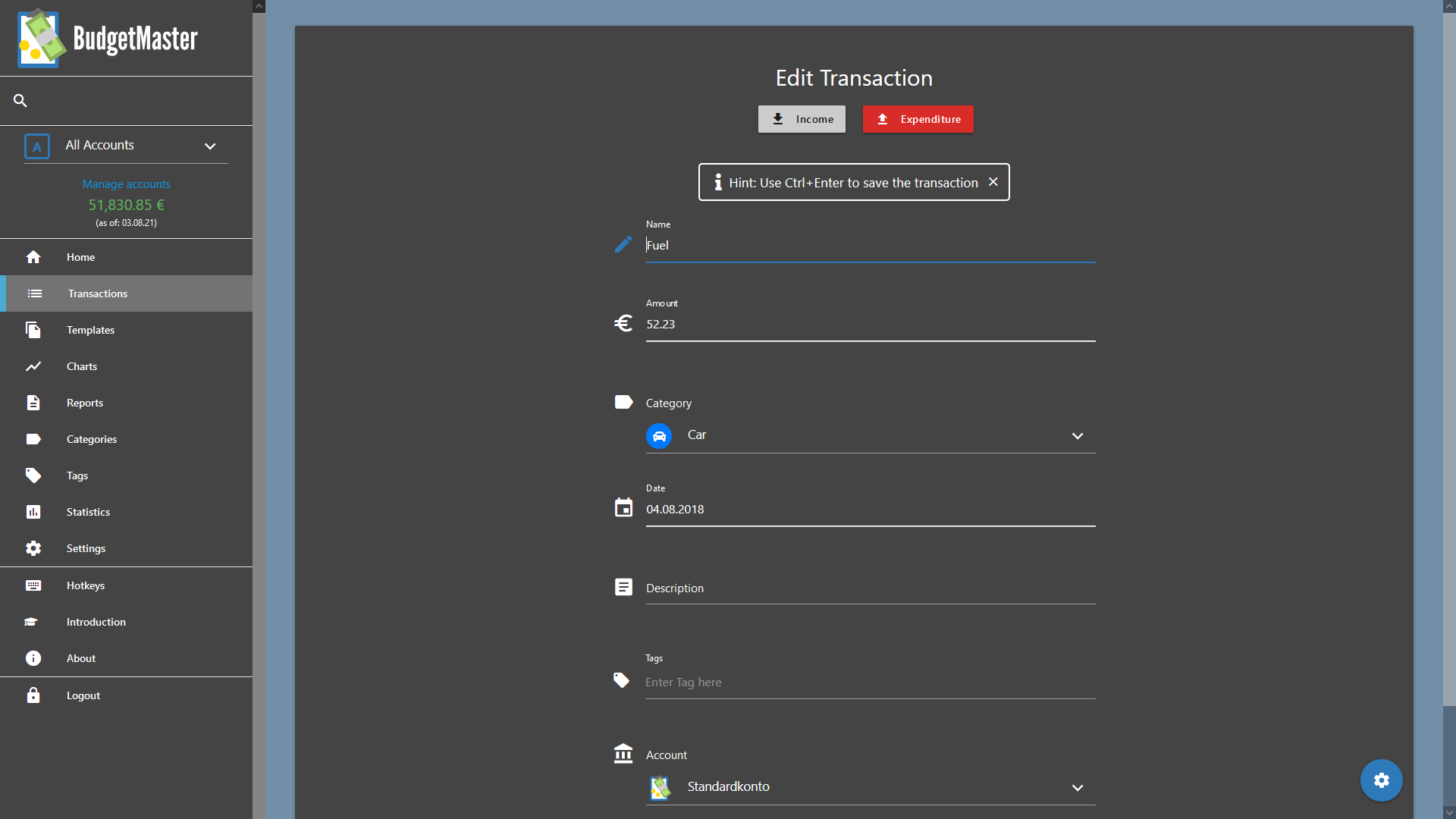Click the Transactions list icon
This screenshot has width=1456, height=819.
[35, 293]
